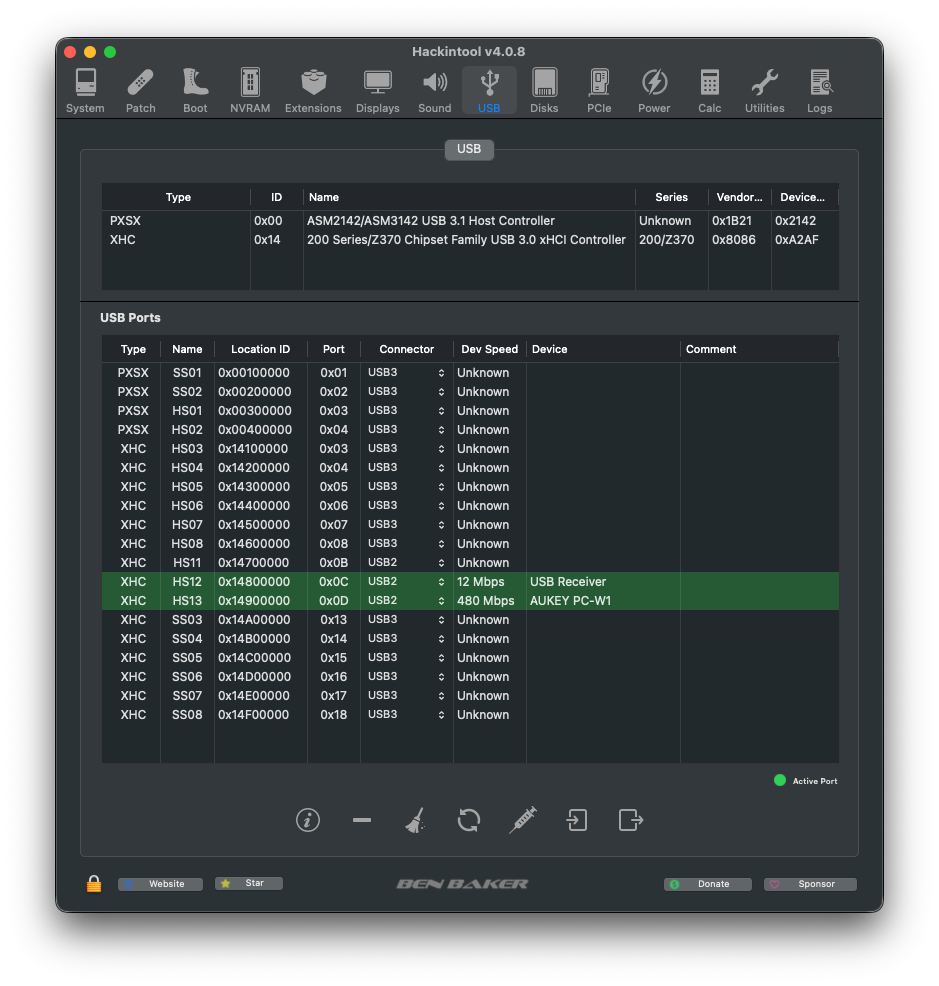Click the syringe Inject icon
This screenshot has height=986, width=939.
pyautogui.click(x=523, y=821)
